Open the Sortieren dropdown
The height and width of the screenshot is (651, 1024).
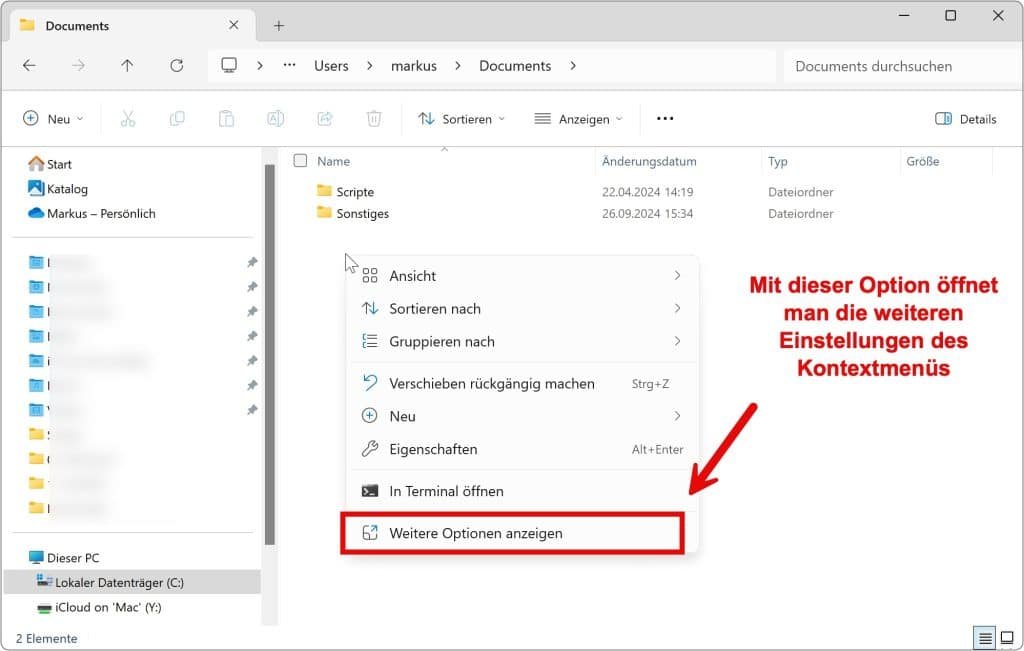pyautogui.click(x=461, y=118)
